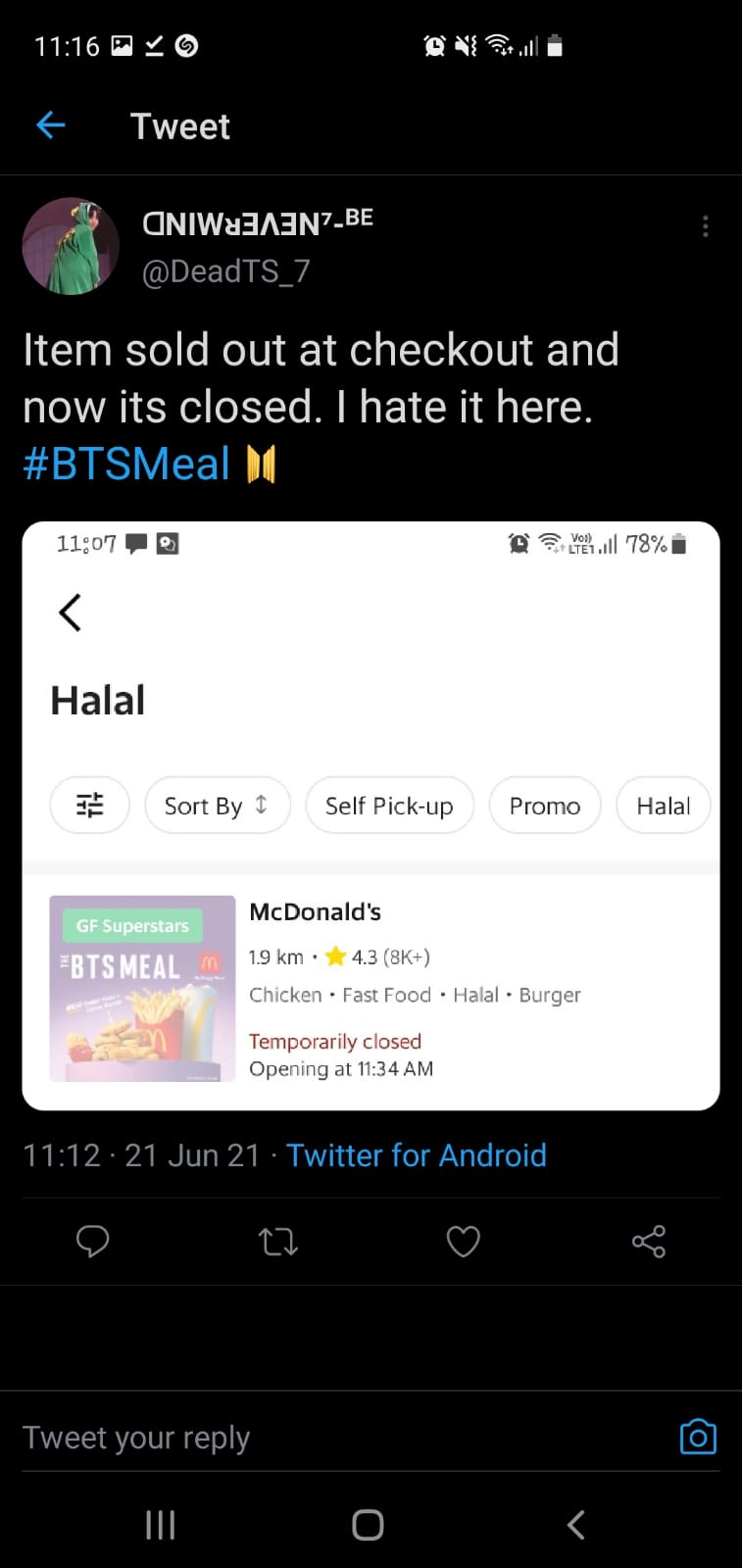Expand the Sort By dropdown chip

click(x=217, y=806)
